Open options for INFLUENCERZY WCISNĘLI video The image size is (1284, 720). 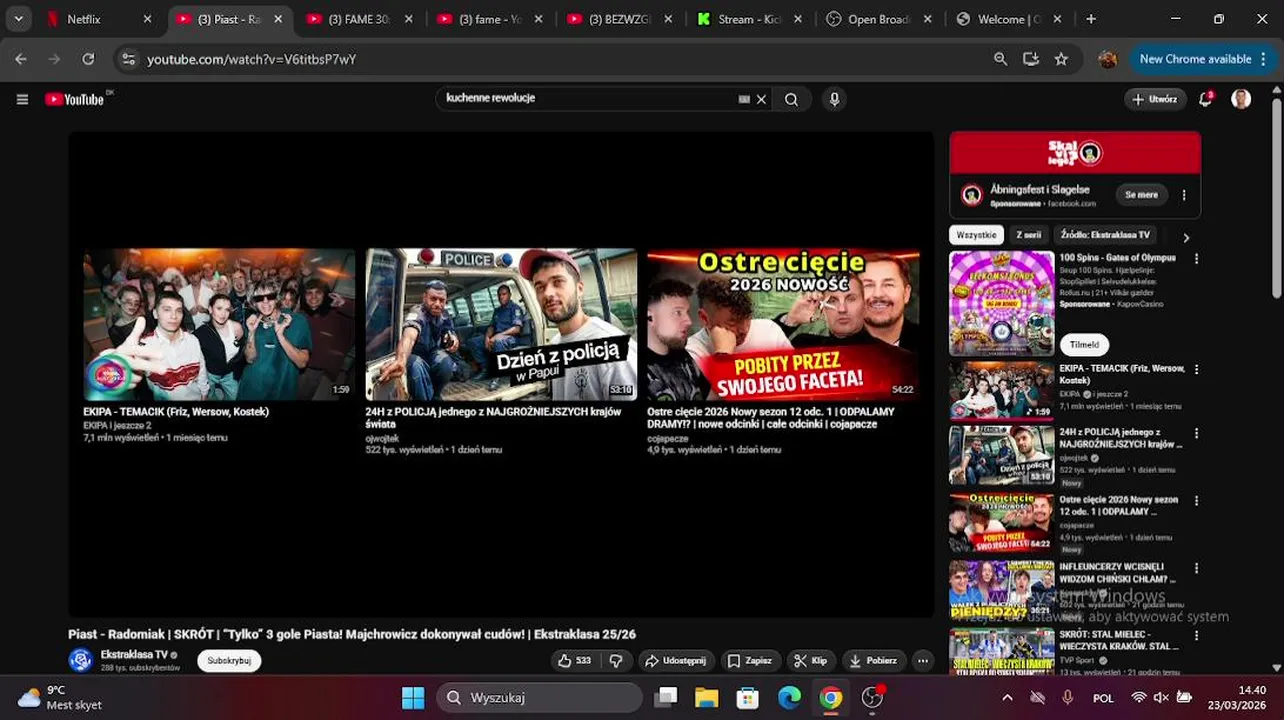pos(1196,567)
